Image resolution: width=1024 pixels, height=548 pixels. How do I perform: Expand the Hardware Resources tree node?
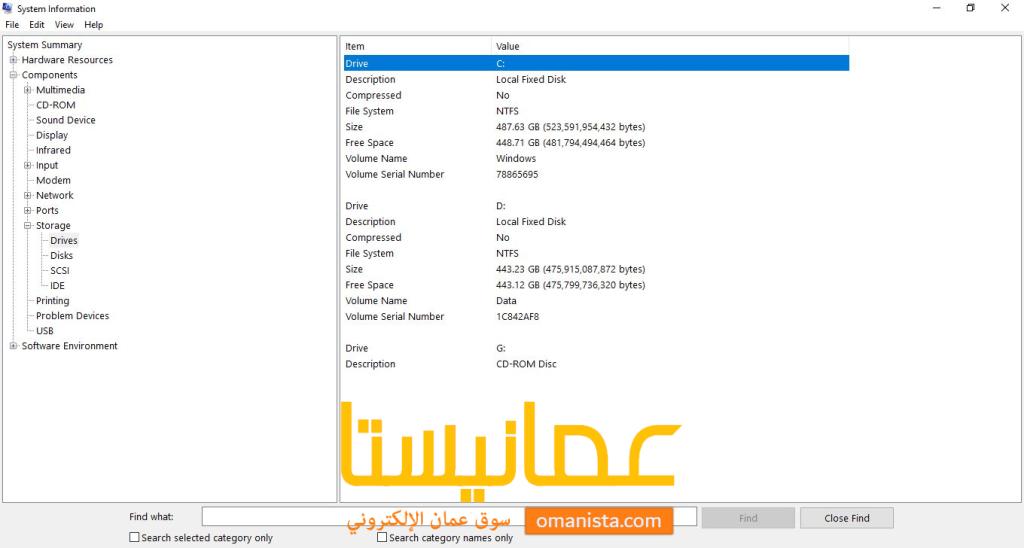coord(14,60)
